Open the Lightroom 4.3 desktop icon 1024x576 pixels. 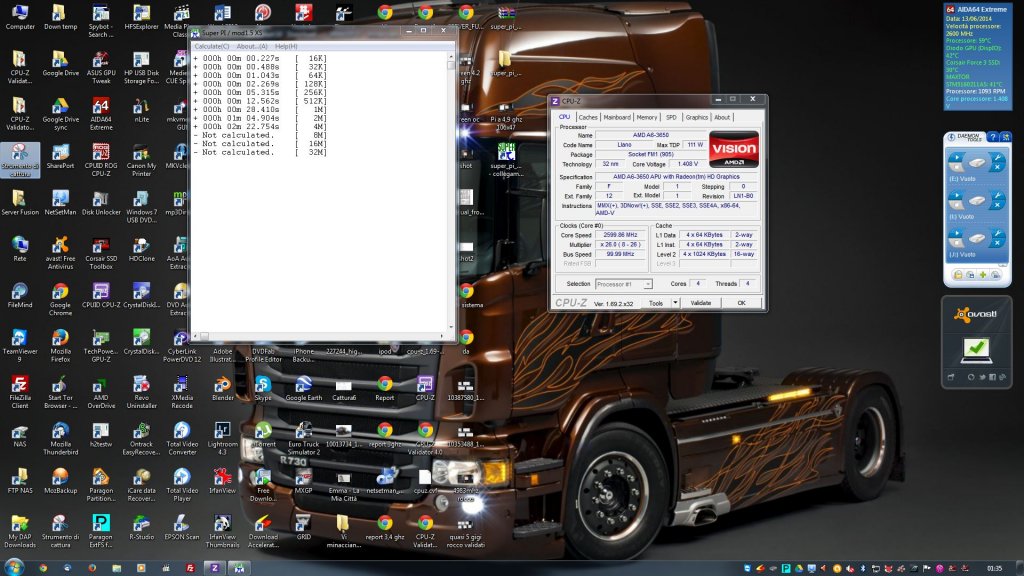[x=222, y=439]
